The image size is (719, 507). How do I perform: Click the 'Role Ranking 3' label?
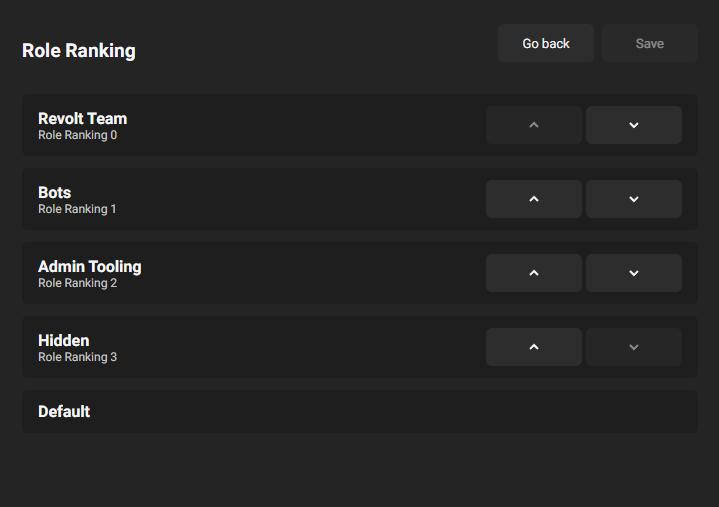coord(77,357)
